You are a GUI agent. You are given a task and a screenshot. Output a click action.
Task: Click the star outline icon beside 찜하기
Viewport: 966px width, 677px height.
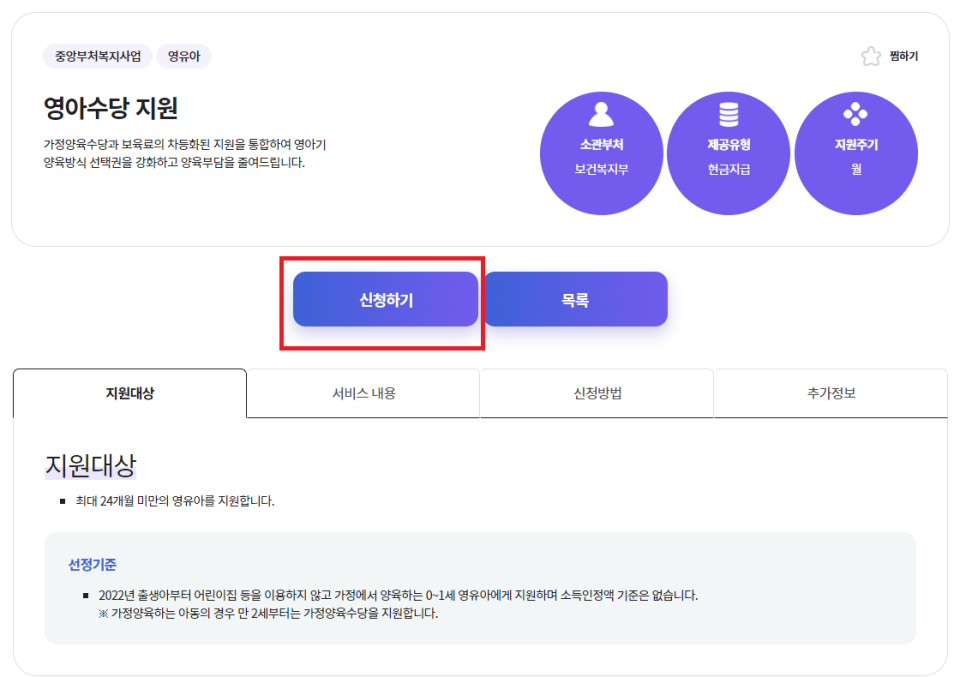(872, 56)
